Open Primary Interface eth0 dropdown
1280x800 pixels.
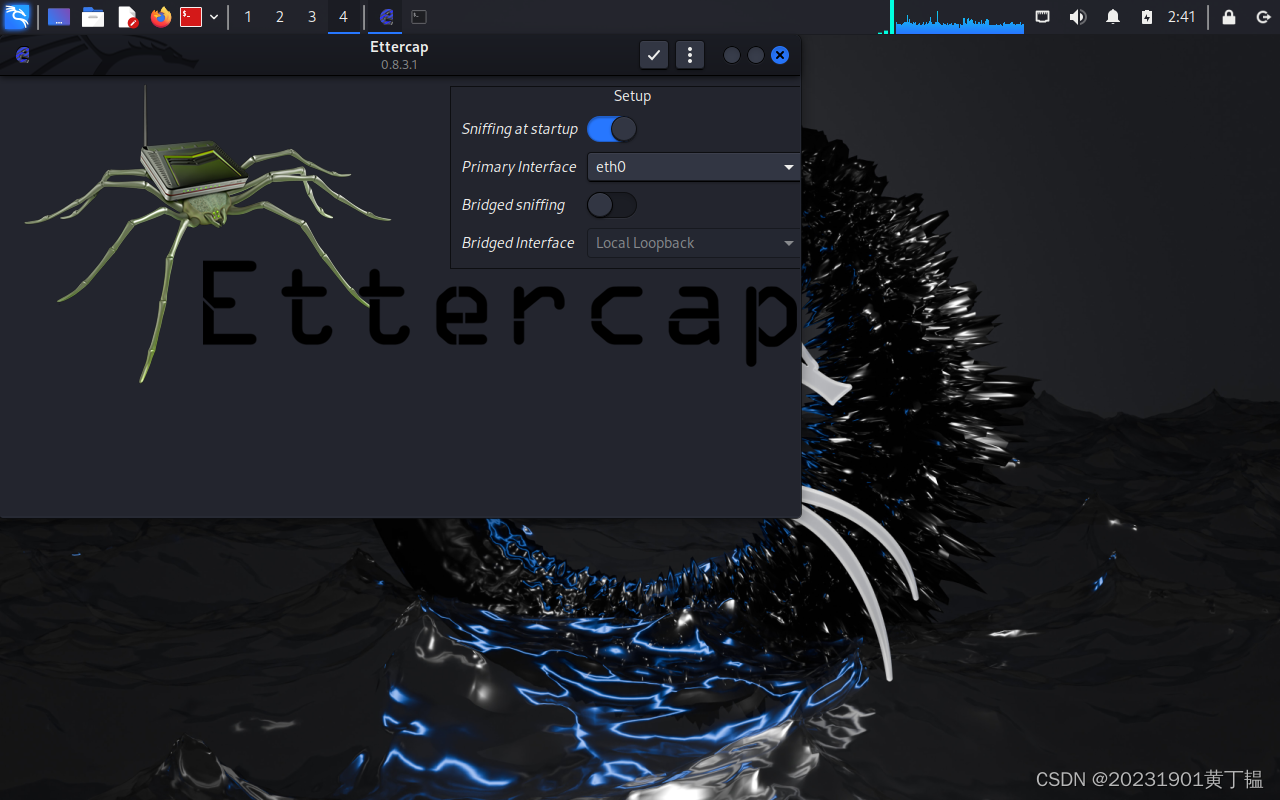(x=694, y=167)
